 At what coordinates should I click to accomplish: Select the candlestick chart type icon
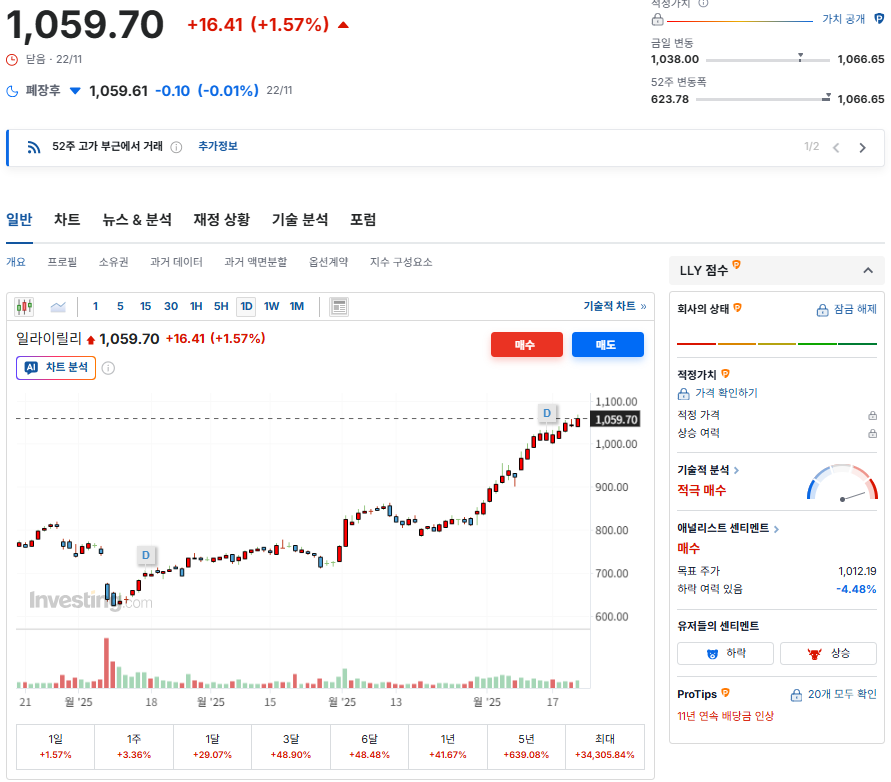click(24, 307)
